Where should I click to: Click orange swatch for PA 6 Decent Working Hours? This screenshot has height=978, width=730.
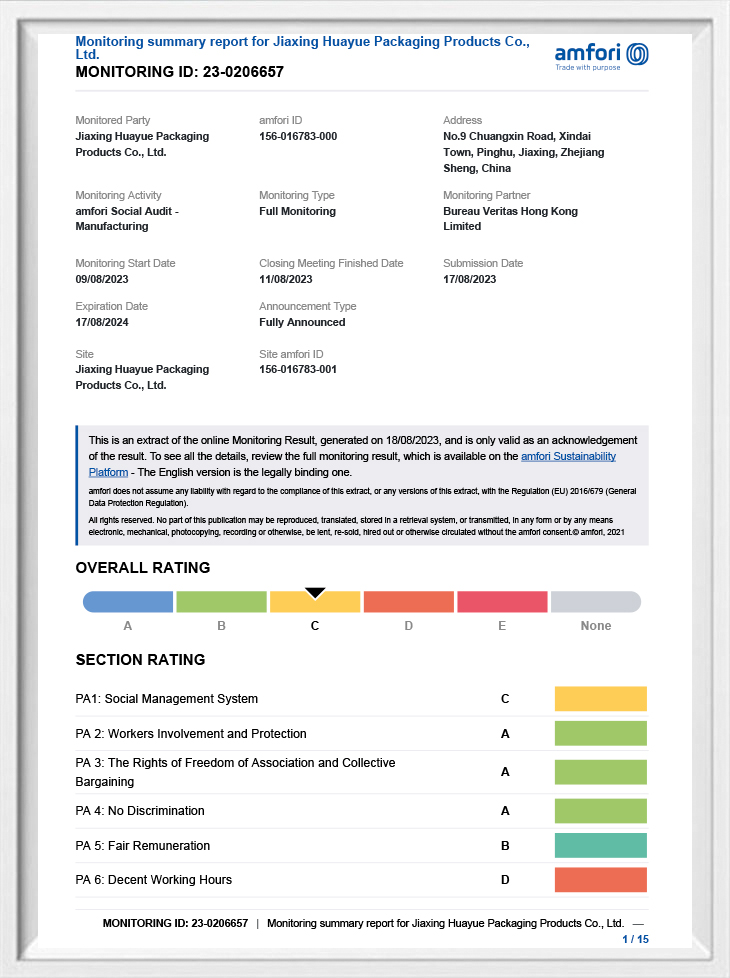point(600,880)
